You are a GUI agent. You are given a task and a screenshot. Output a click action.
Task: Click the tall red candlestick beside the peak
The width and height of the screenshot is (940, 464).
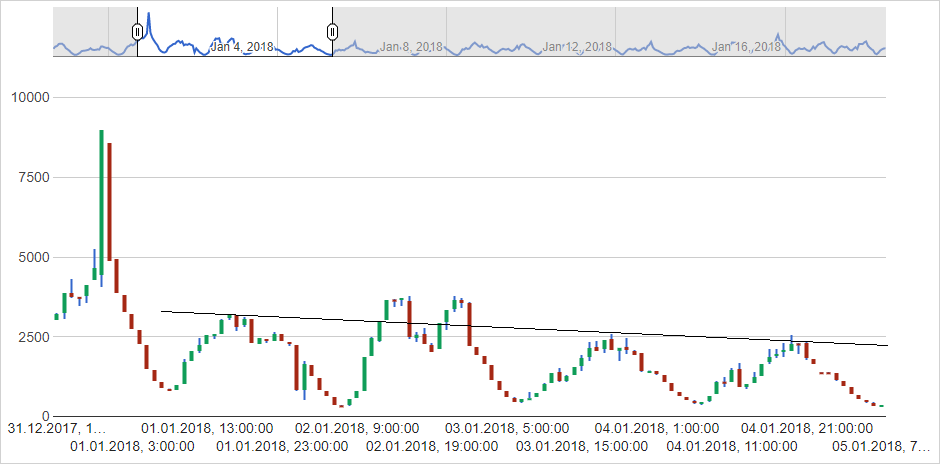tap(110, 201)
